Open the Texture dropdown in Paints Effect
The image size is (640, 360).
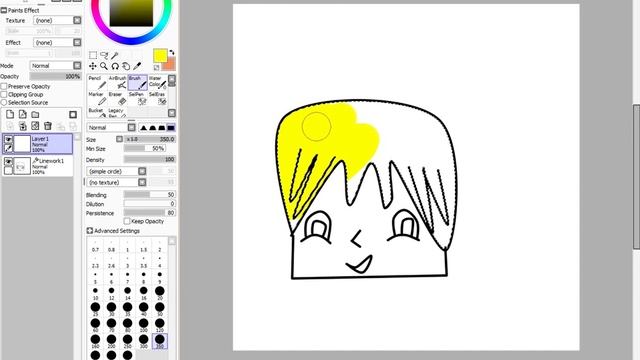tap(57, 20)
